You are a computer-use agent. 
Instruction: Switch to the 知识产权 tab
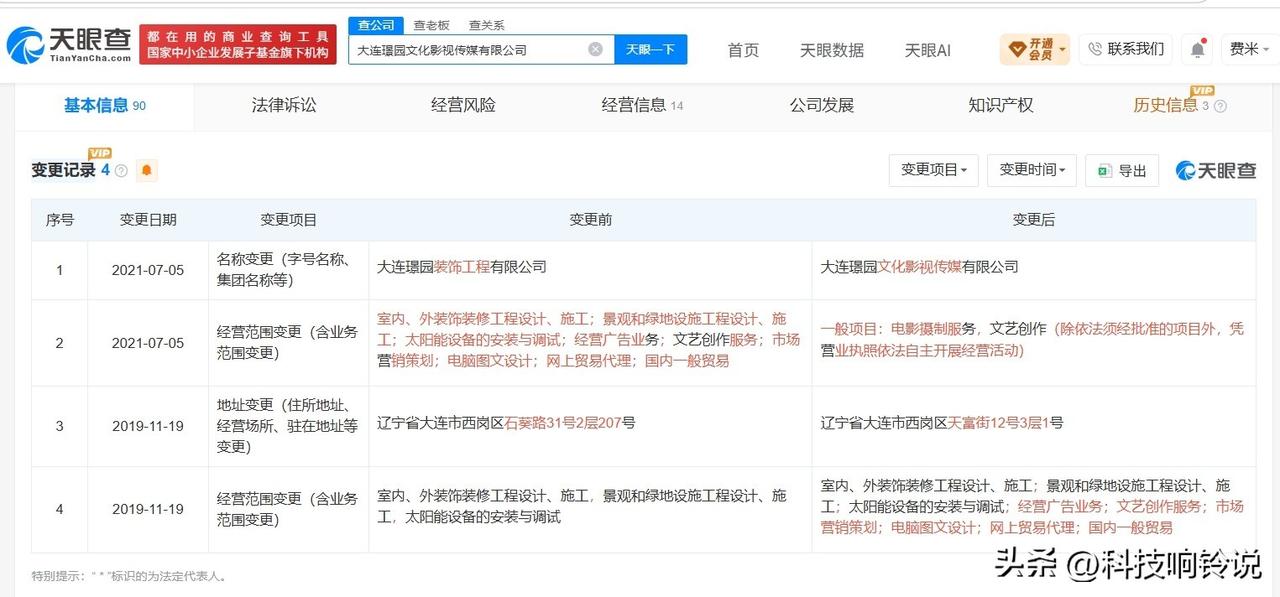pos(1001,105)
